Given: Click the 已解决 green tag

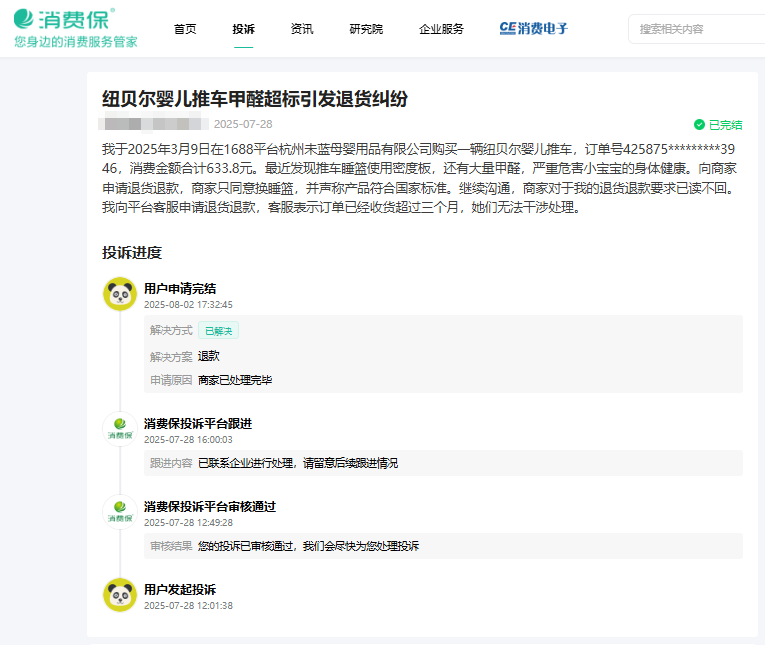Looking at the screenshot, I should pyautogui.click(x=219, y=331).
